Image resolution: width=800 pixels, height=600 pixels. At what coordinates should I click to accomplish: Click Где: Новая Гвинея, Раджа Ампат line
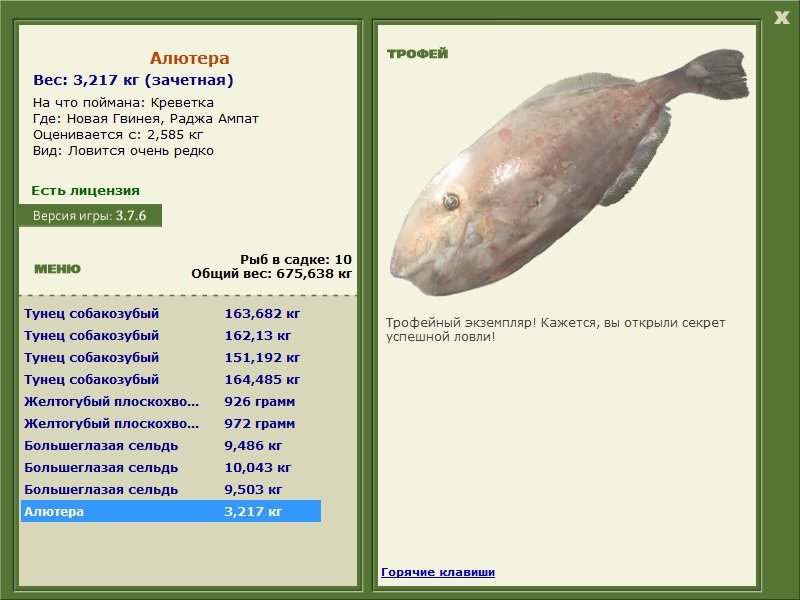145,119
